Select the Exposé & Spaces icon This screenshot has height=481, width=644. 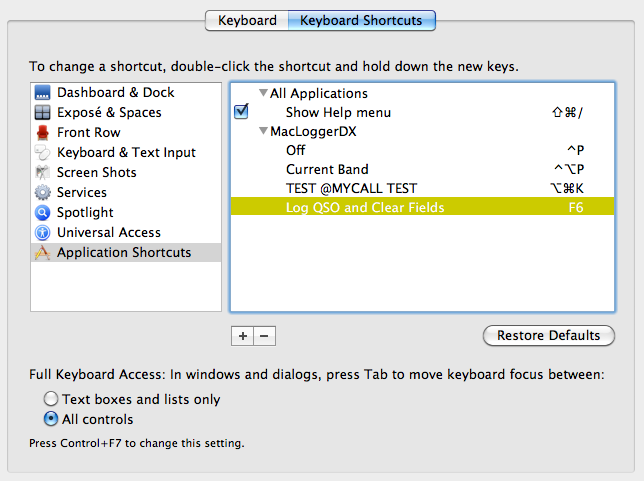coord(42,113)
